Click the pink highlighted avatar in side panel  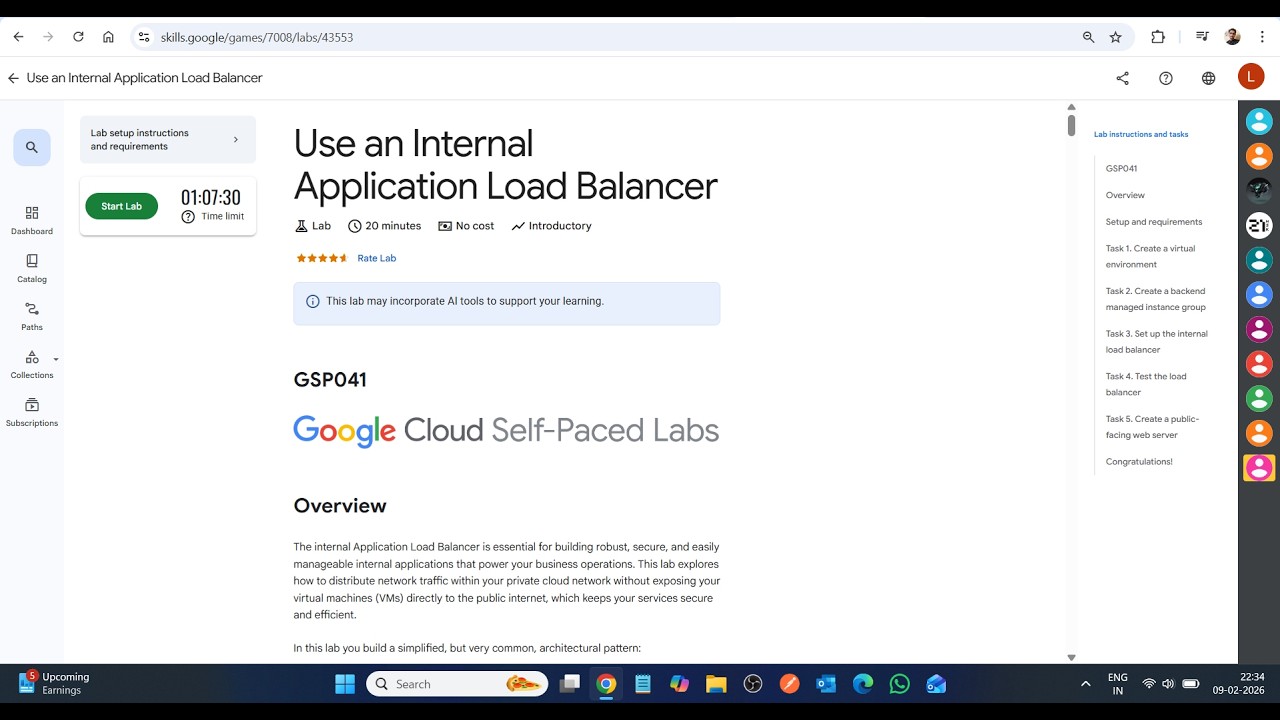pyautogui.click(x=1259, y=467)
